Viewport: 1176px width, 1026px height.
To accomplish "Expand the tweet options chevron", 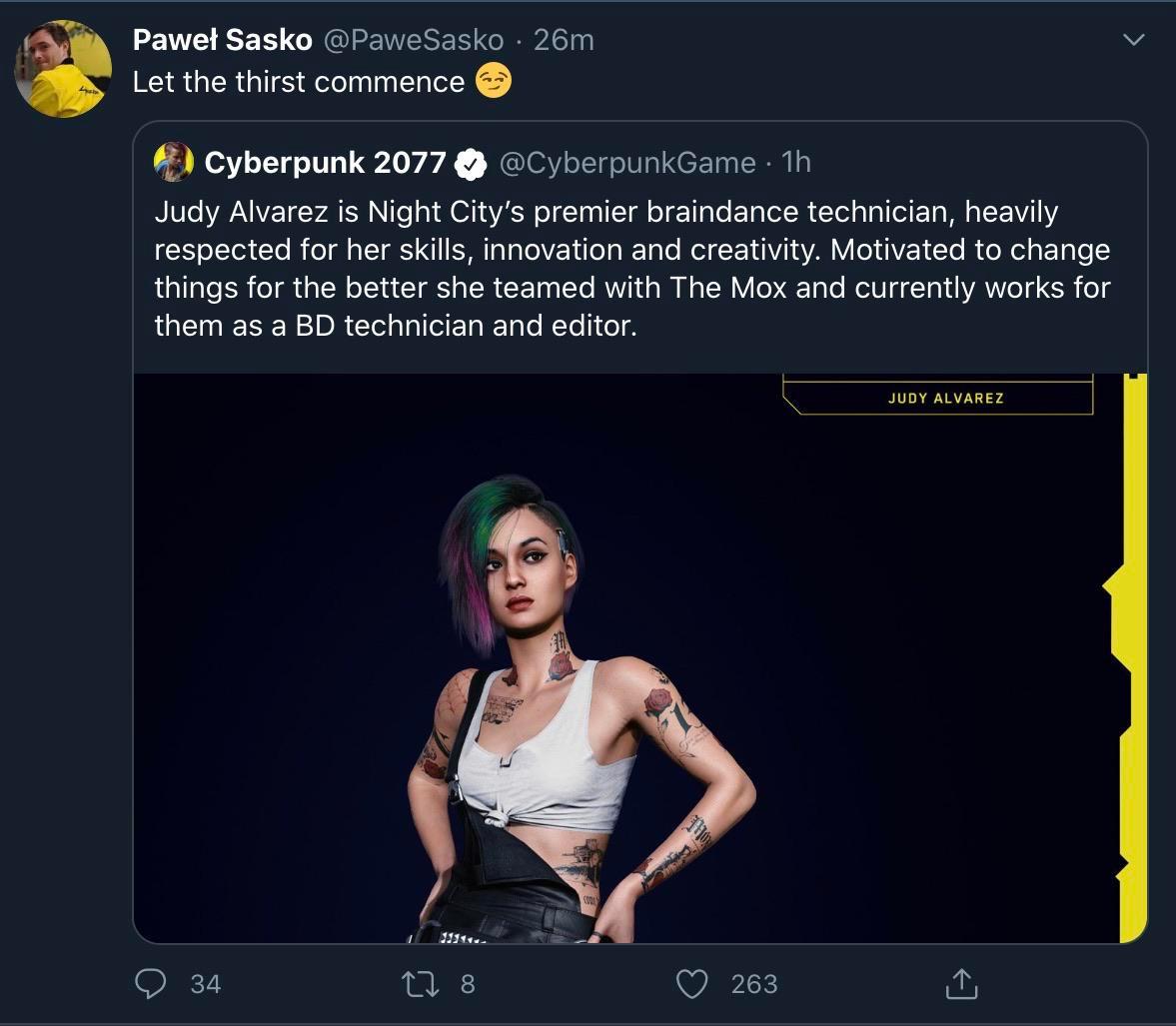I will 1133,40.
